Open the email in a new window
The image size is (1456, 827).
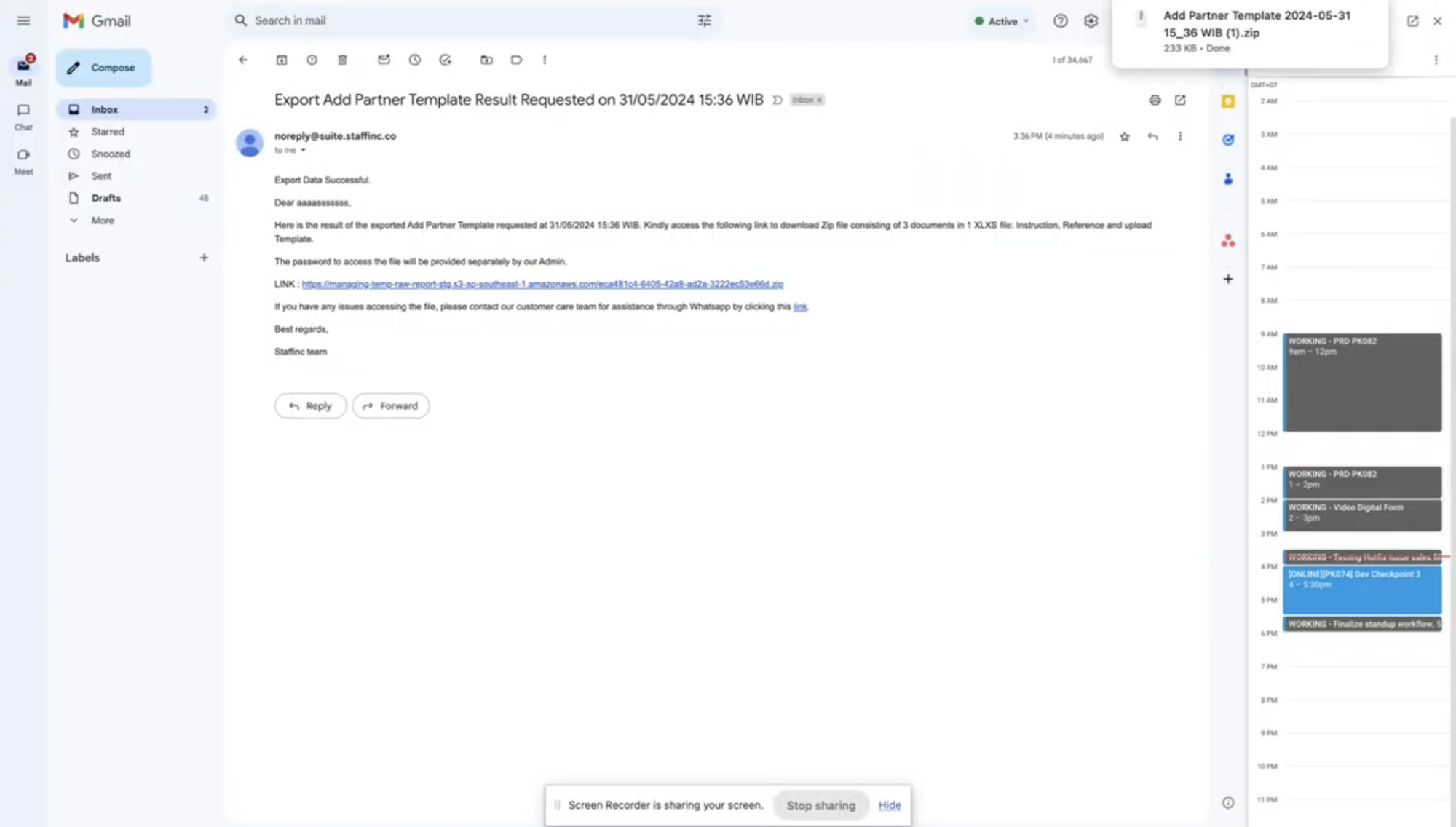click(x=1180, y=100)
